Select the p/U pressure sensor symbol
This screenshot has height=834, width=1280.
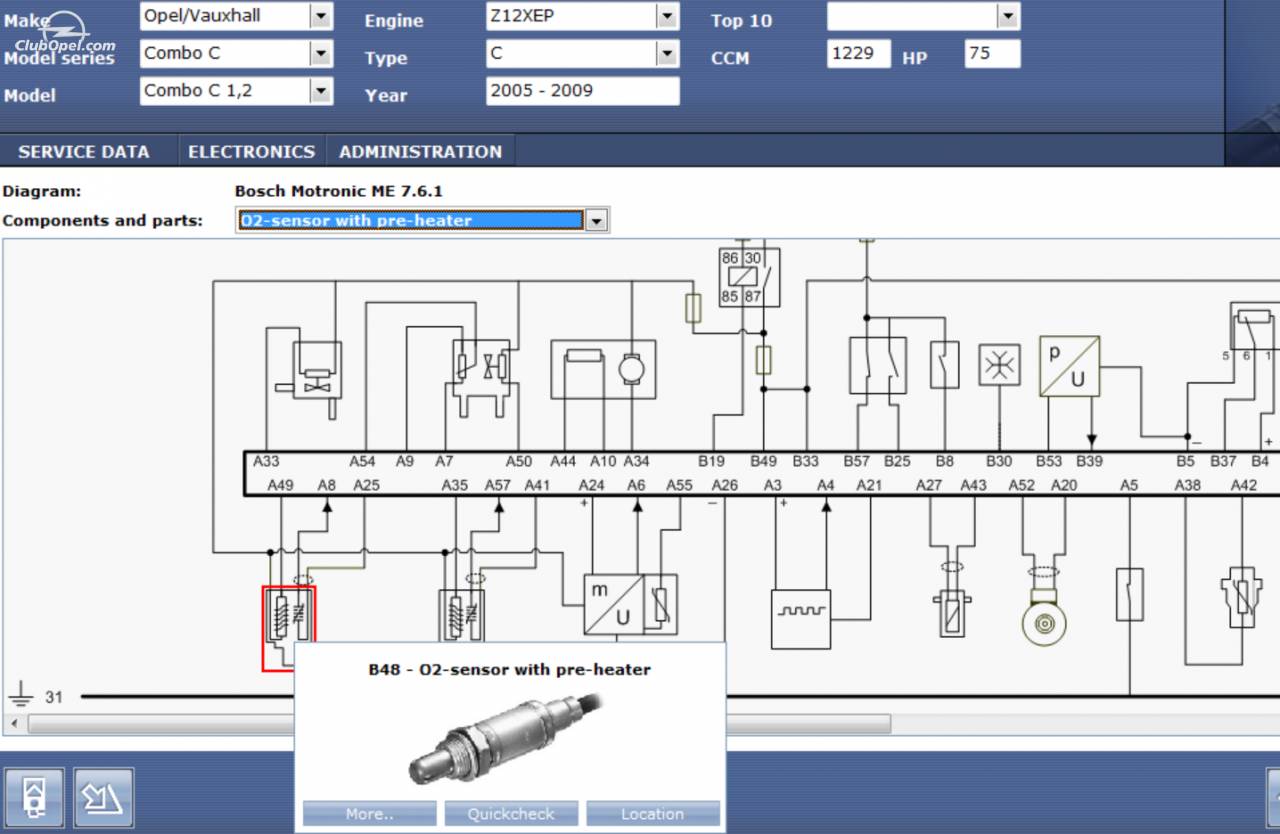(1069, 366)
